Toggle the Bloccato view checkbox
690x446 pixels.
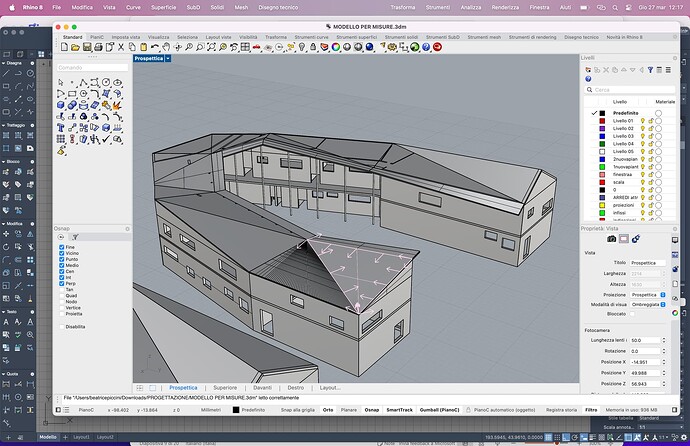[632, 314]
